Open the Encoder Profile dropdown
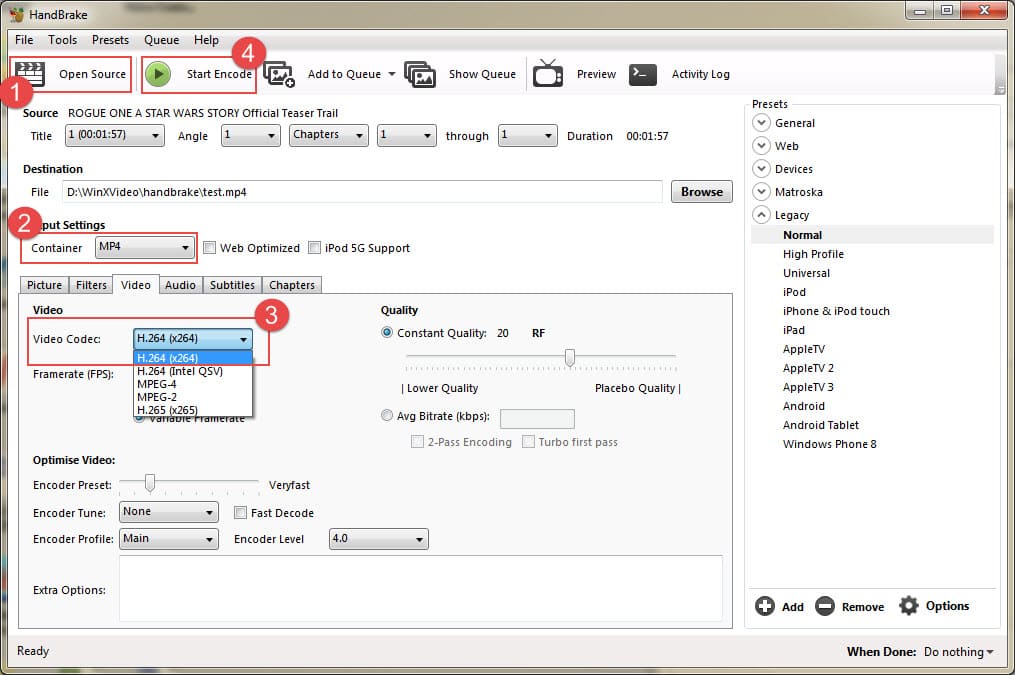This screenshot has width=1015, height=675. click(x=168, y=538)
